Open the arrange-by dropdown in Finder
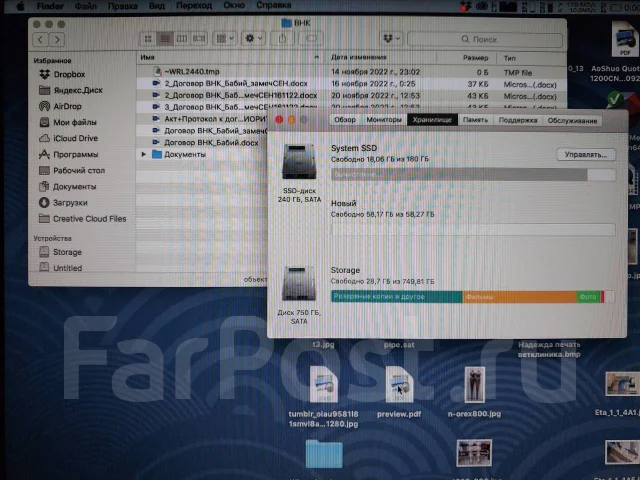 pos(225,39)
